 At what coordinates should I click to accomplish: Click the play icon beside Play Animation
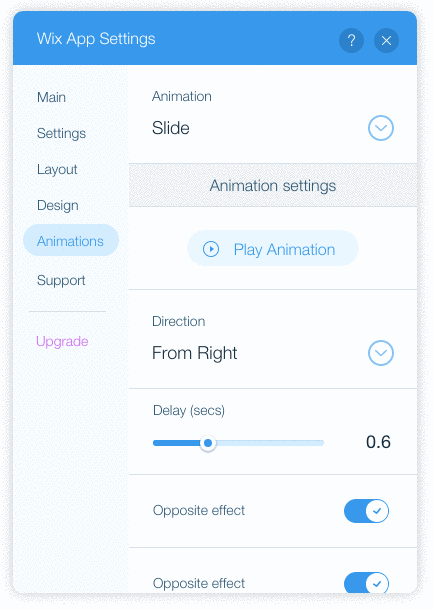211,249
